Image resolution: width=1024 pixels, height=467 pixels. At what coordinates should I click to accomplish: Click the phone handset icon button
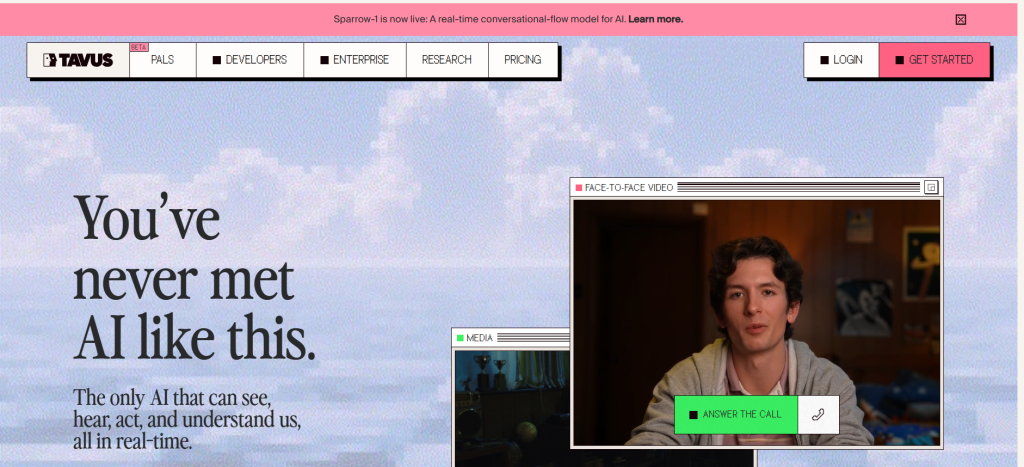coord(818,415)
